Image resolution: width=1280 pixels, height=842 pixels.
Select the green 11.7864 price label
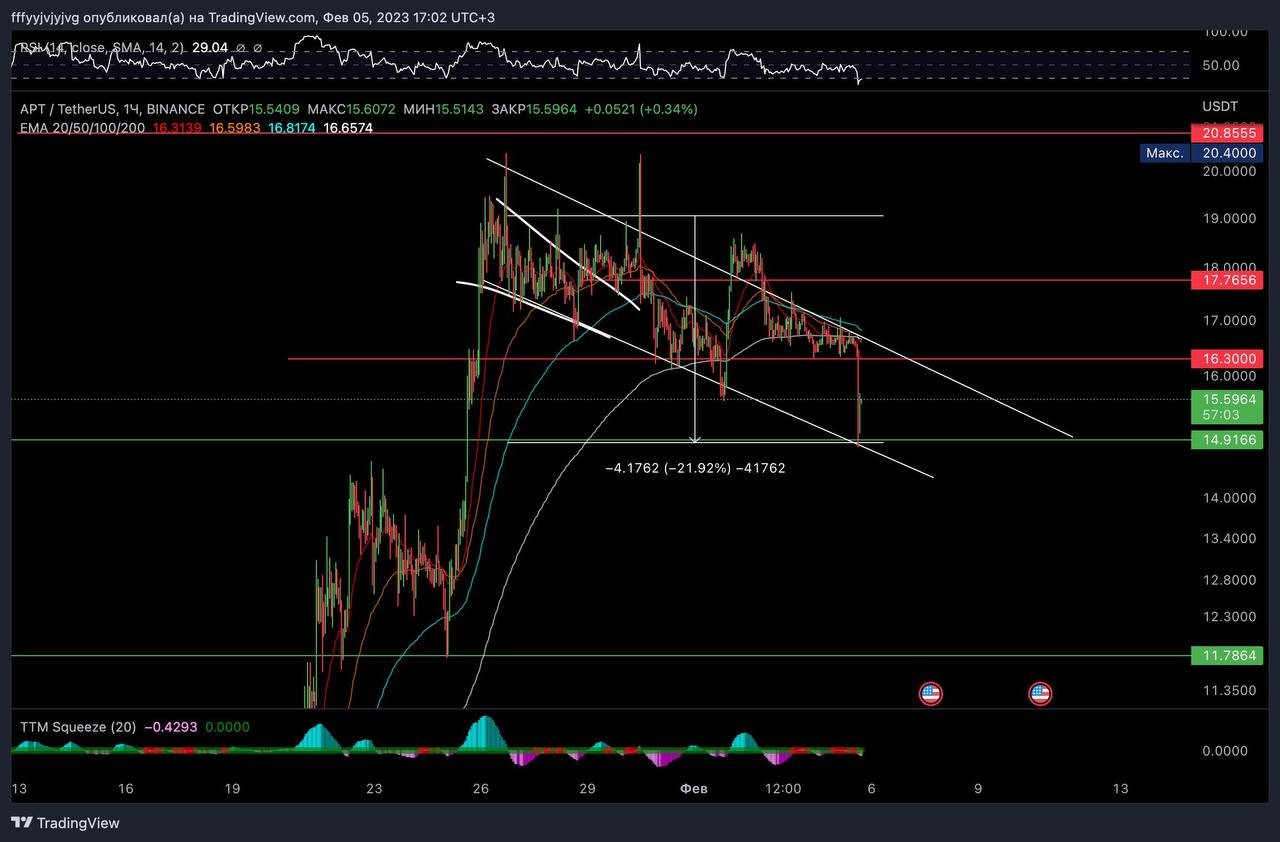coord(1228,656)
